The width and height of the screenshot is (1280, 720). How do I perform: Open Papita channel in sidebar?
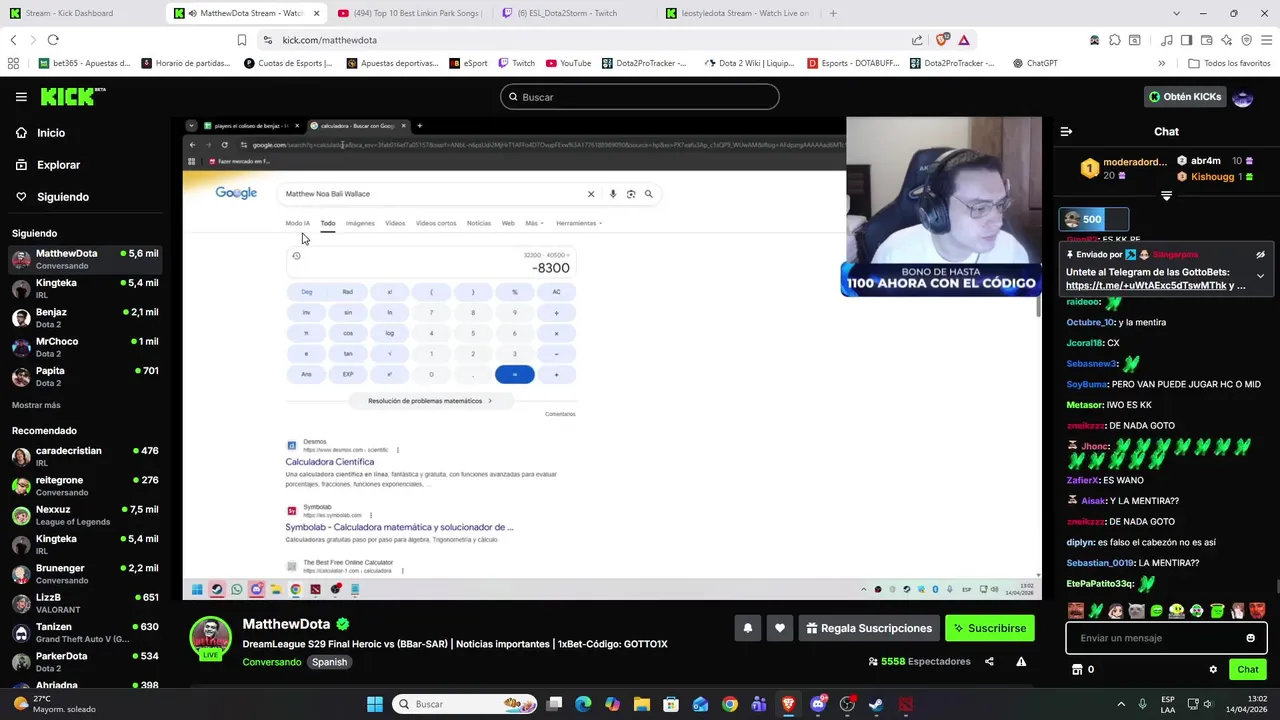tap(85, 376)
